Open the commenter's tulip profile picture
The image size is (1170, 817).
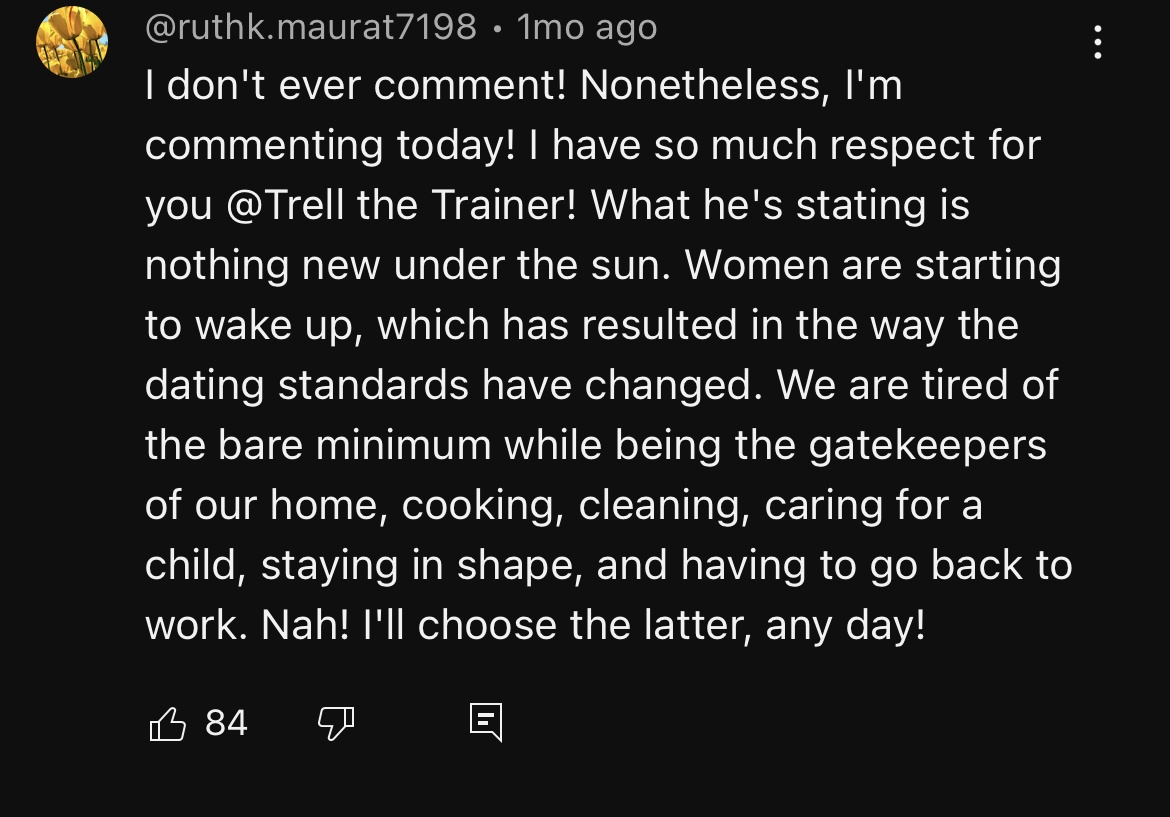tap(72, 42)
